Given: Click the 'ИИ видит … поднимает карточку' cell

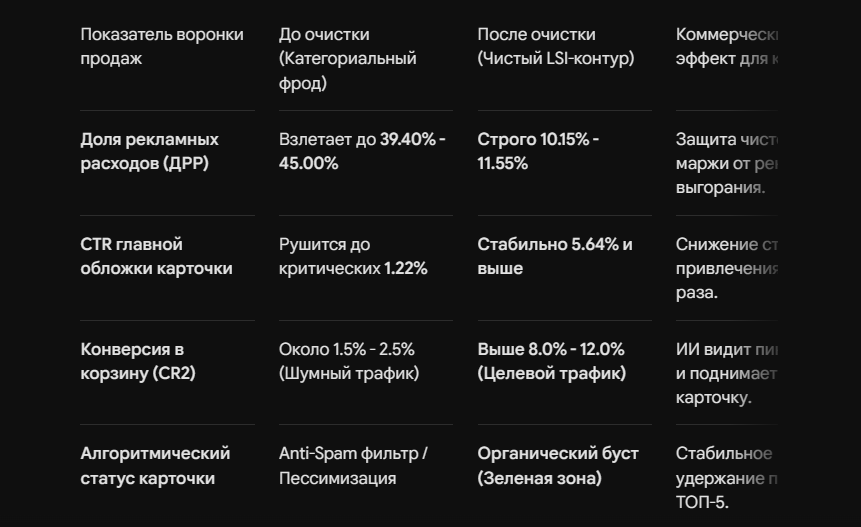Looking at the screenshot, I should point(726,373).
